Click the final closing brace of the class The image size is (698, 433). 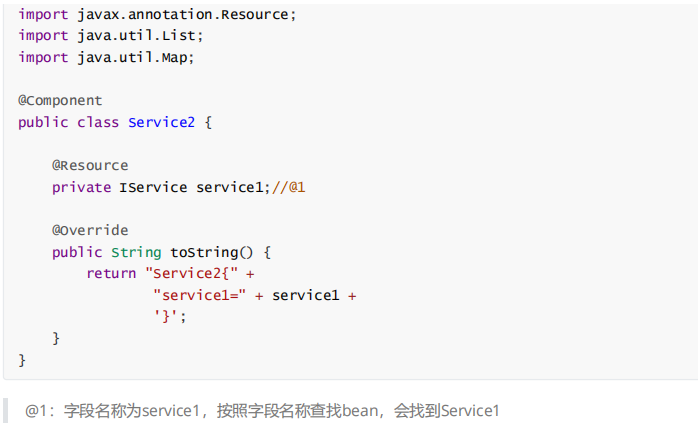22,360
